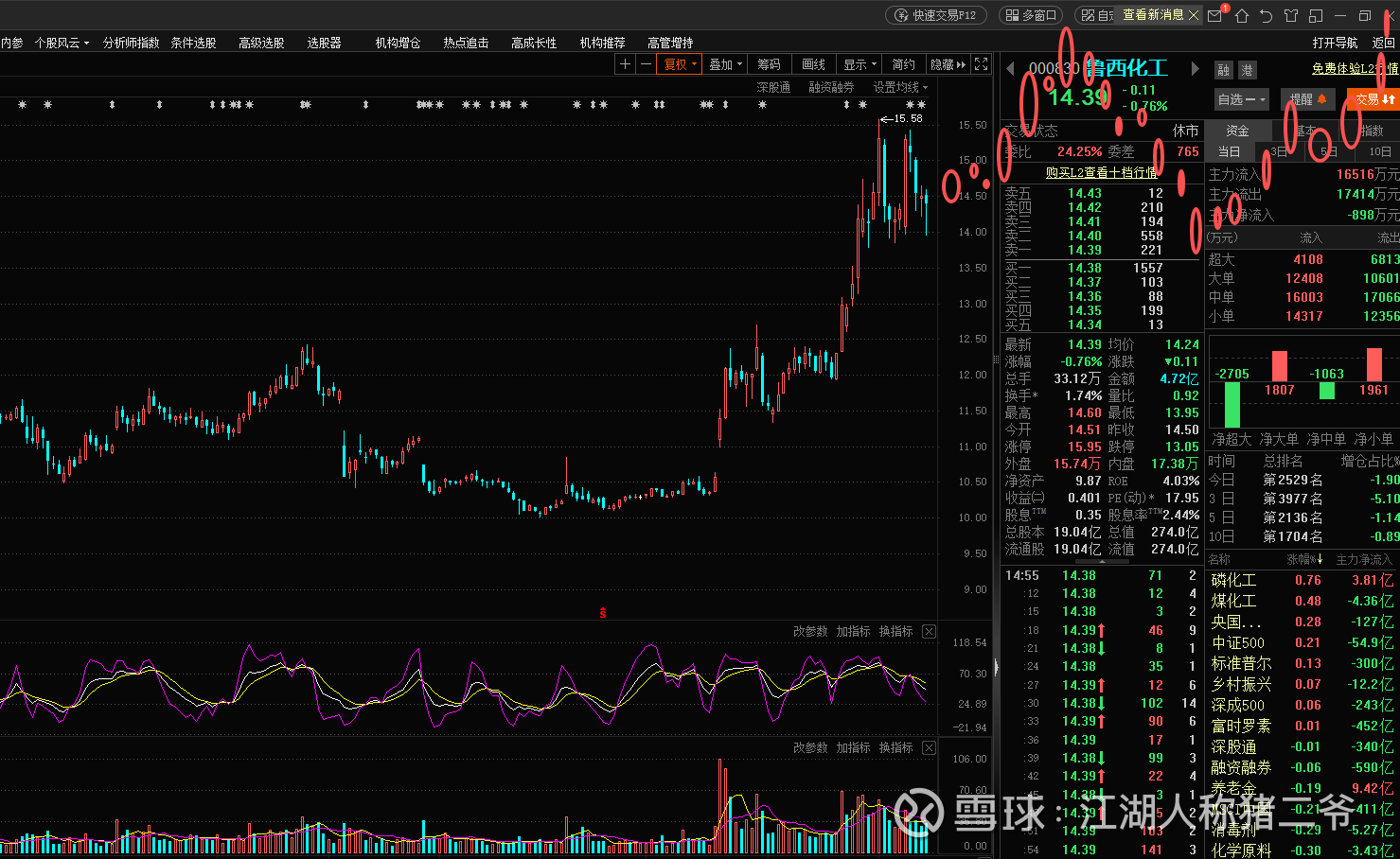Sort the sector list by 涨幅% column
This screenshot has width=1400, height=859.
pos(1304,559)
